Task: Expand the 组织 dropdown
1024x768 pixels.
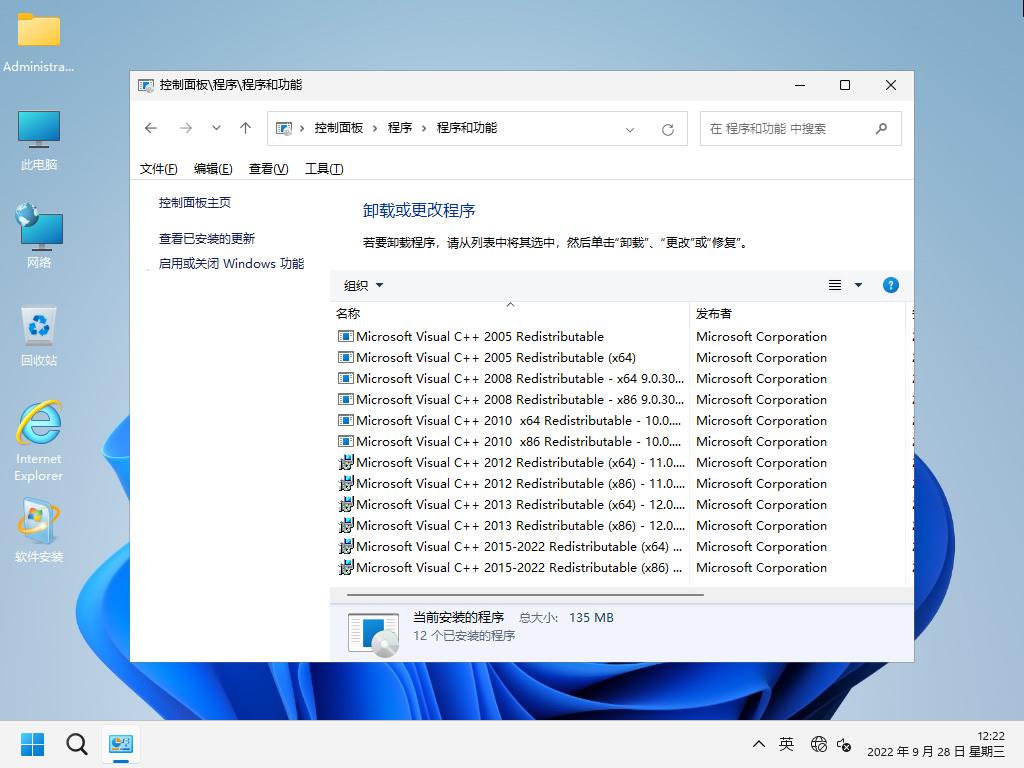Action: (x=364, y=285)
